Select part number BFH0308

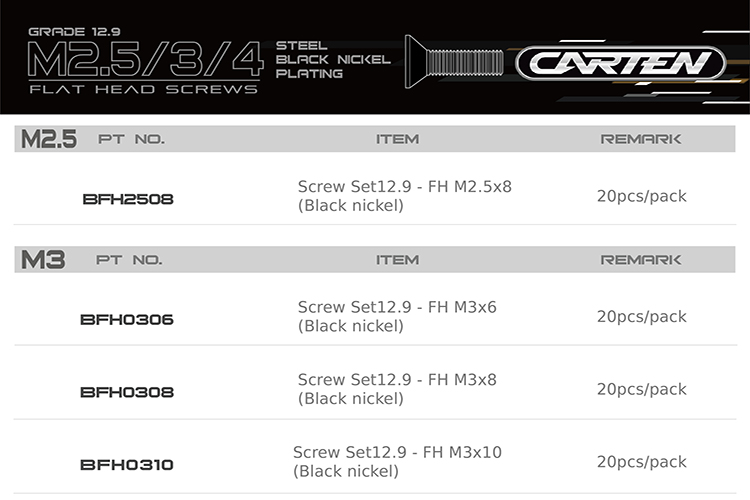[127, 392]
